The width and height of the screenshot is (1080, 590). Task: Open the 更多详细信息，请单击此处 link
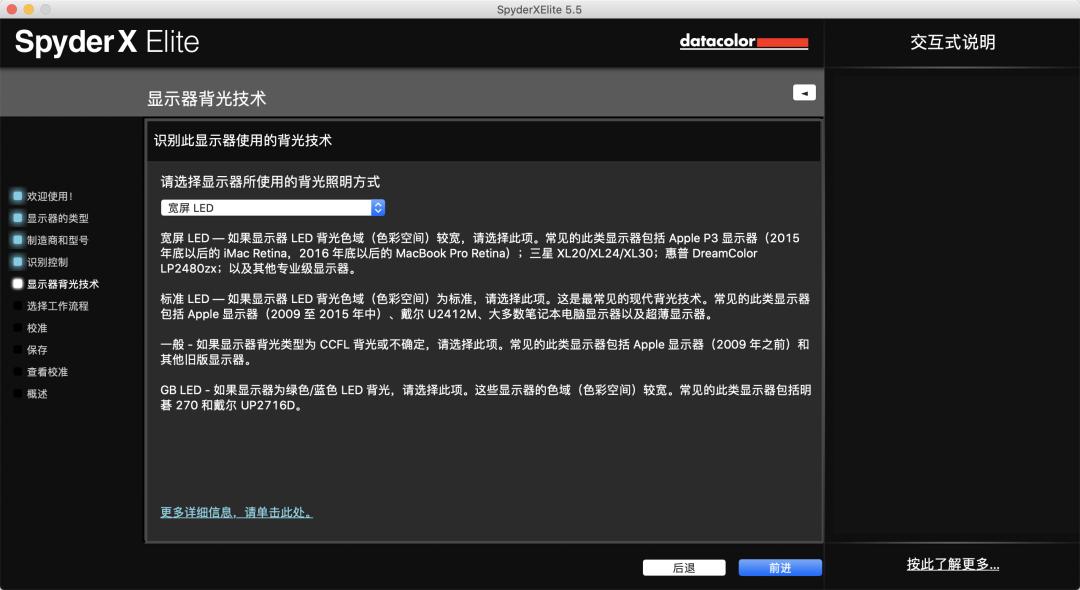pos(236,512)
